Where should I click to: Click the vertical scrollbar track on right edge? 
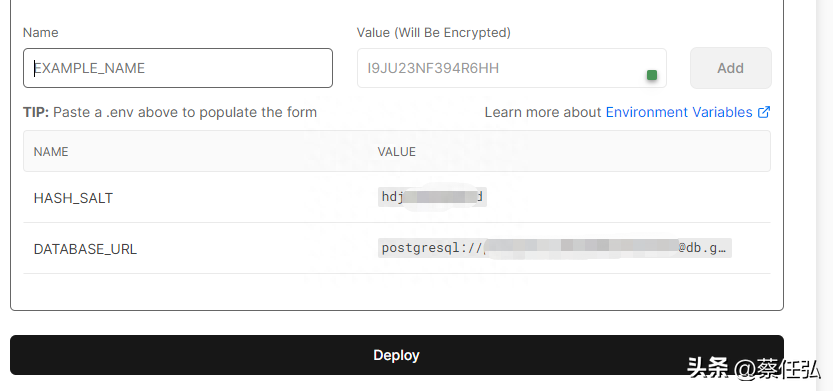point(824,196)
